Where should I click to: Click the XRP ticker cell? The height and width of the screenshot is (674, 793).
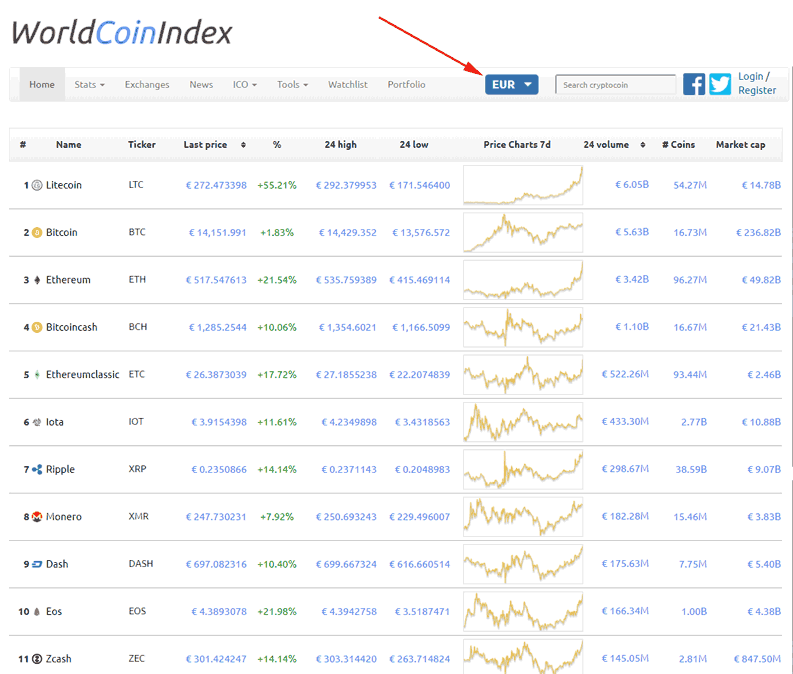click(x=138, y=469)
